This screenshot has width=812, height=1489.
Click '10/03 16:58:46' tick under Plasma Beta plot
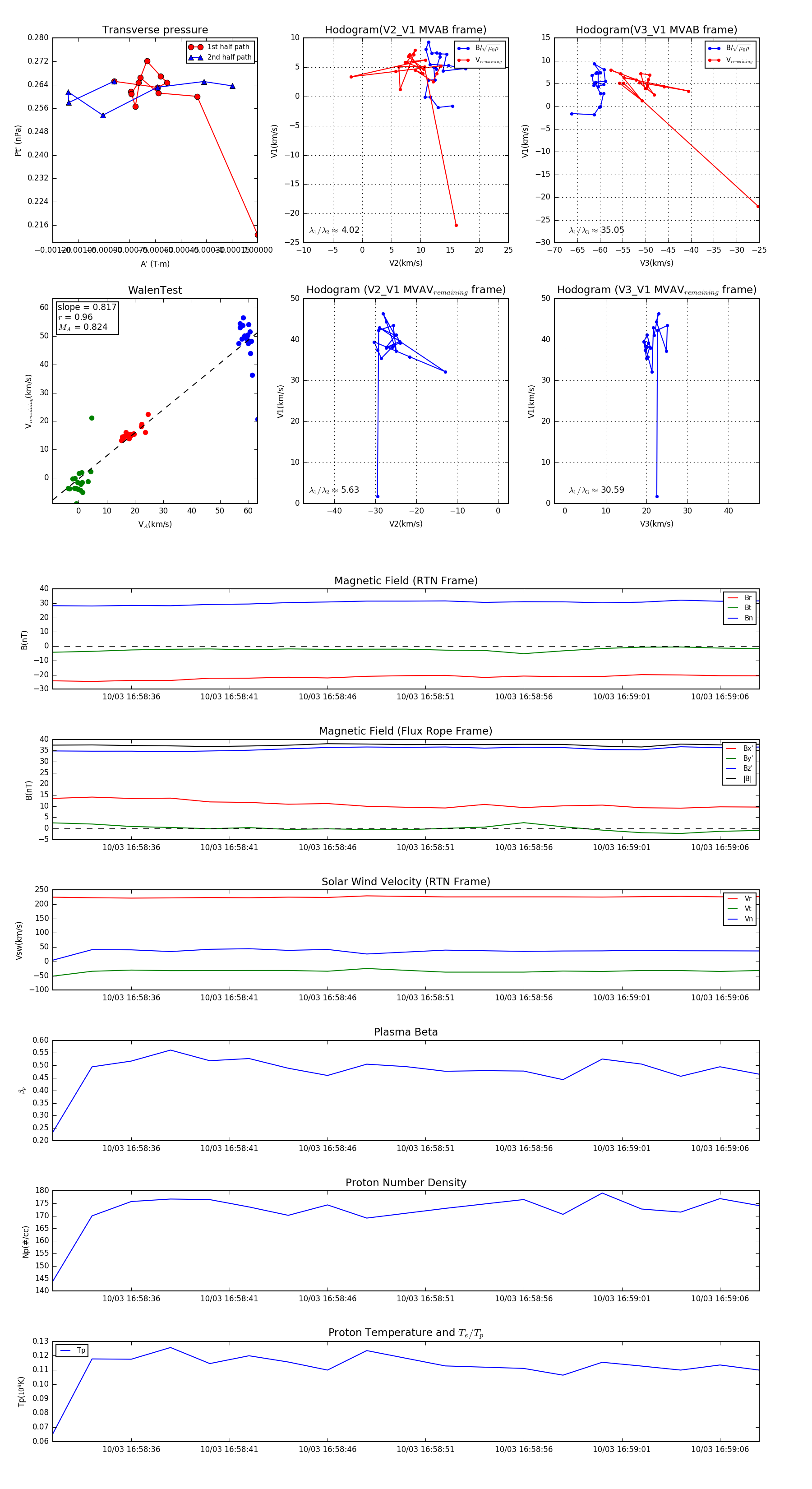click(x=327, y=1148)
